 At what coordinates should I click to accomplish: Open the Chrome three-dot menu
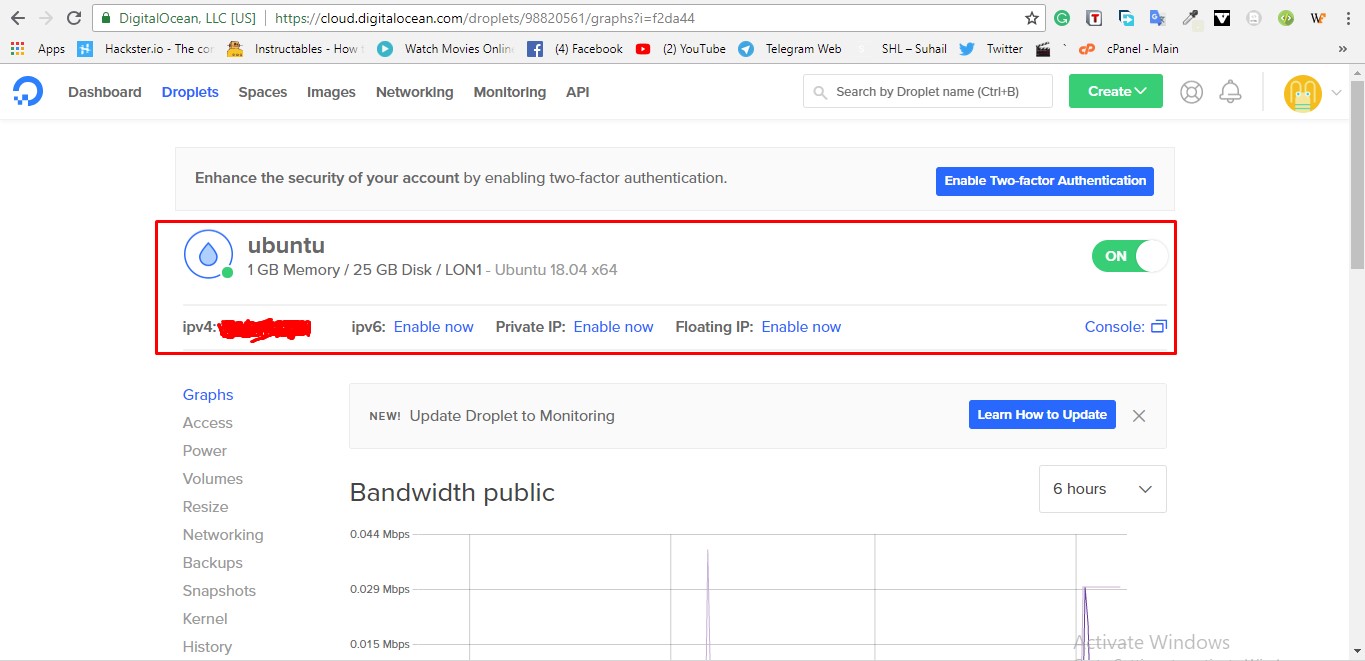(1347, 18)
